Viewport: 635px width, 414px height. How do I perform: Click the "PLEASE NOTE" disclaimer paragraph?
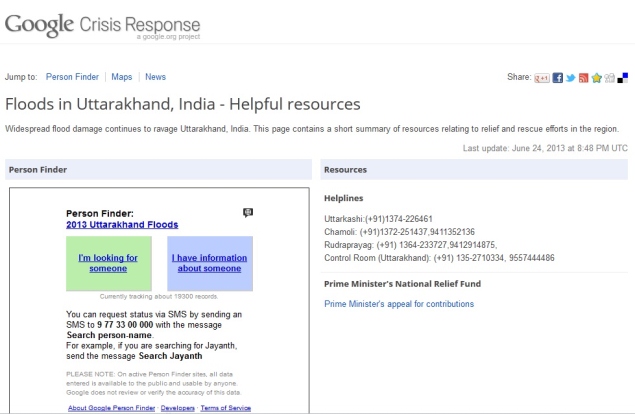(153, 383)
